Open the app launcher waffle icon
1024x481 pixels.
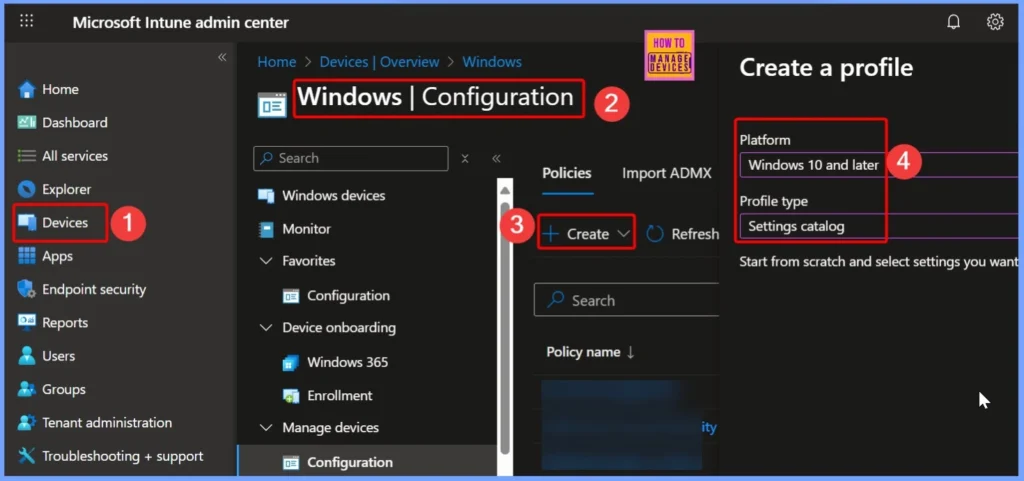(27, 21)
